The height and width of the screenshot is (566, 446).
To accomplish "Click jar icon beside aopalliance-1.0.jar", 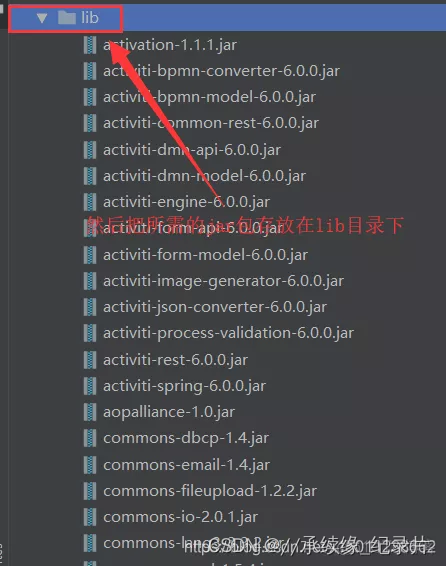I will [90, 412].
